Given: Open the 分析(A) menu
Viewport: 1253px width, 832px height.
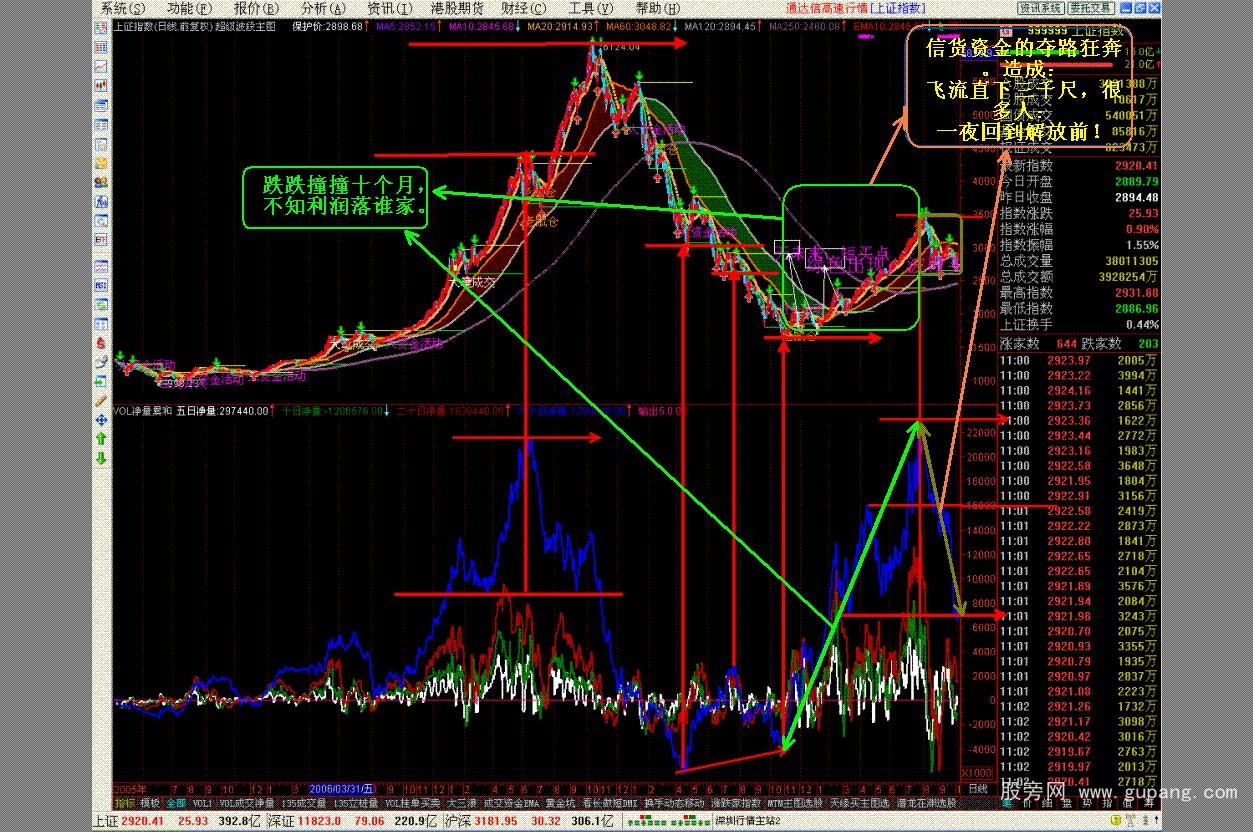Looking at the screenshot, I should tap(321, 8).
